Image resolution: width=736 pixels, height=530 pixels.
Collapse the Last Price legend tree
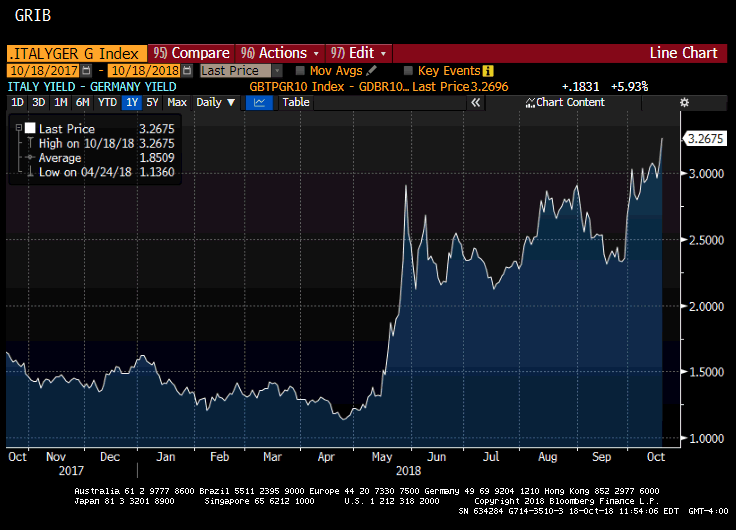(17, 129)
